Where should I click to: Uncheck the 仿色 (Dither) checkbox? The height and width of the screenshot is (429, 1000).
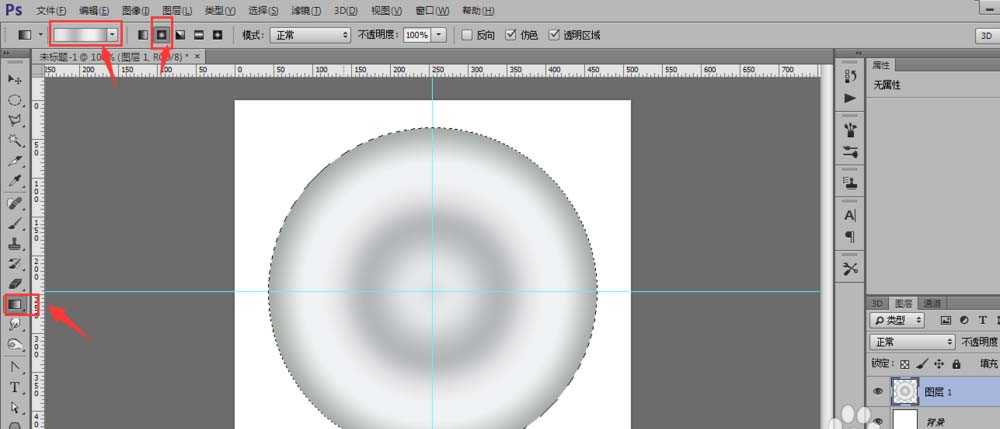pos(511,35)
